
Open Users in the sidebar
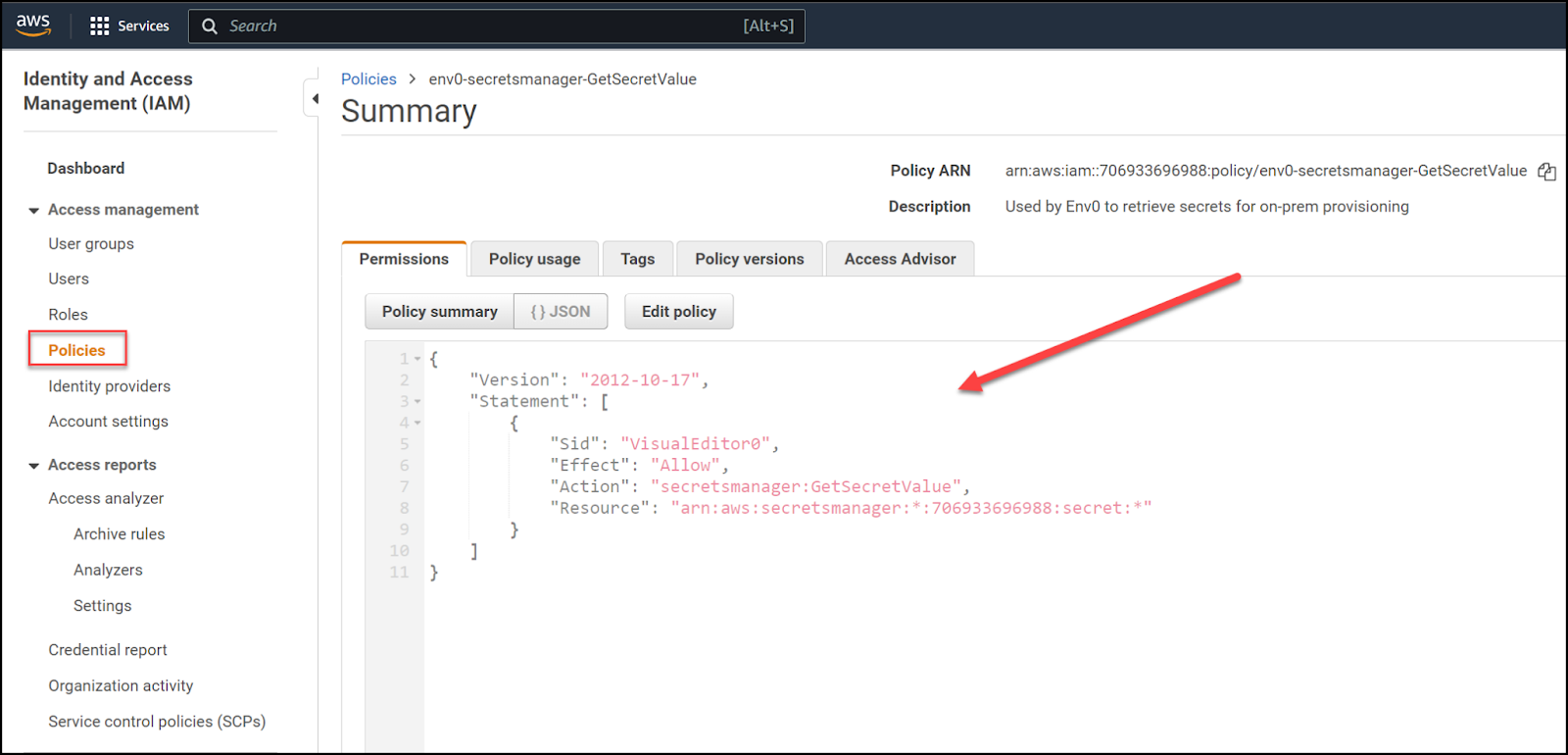69,279
